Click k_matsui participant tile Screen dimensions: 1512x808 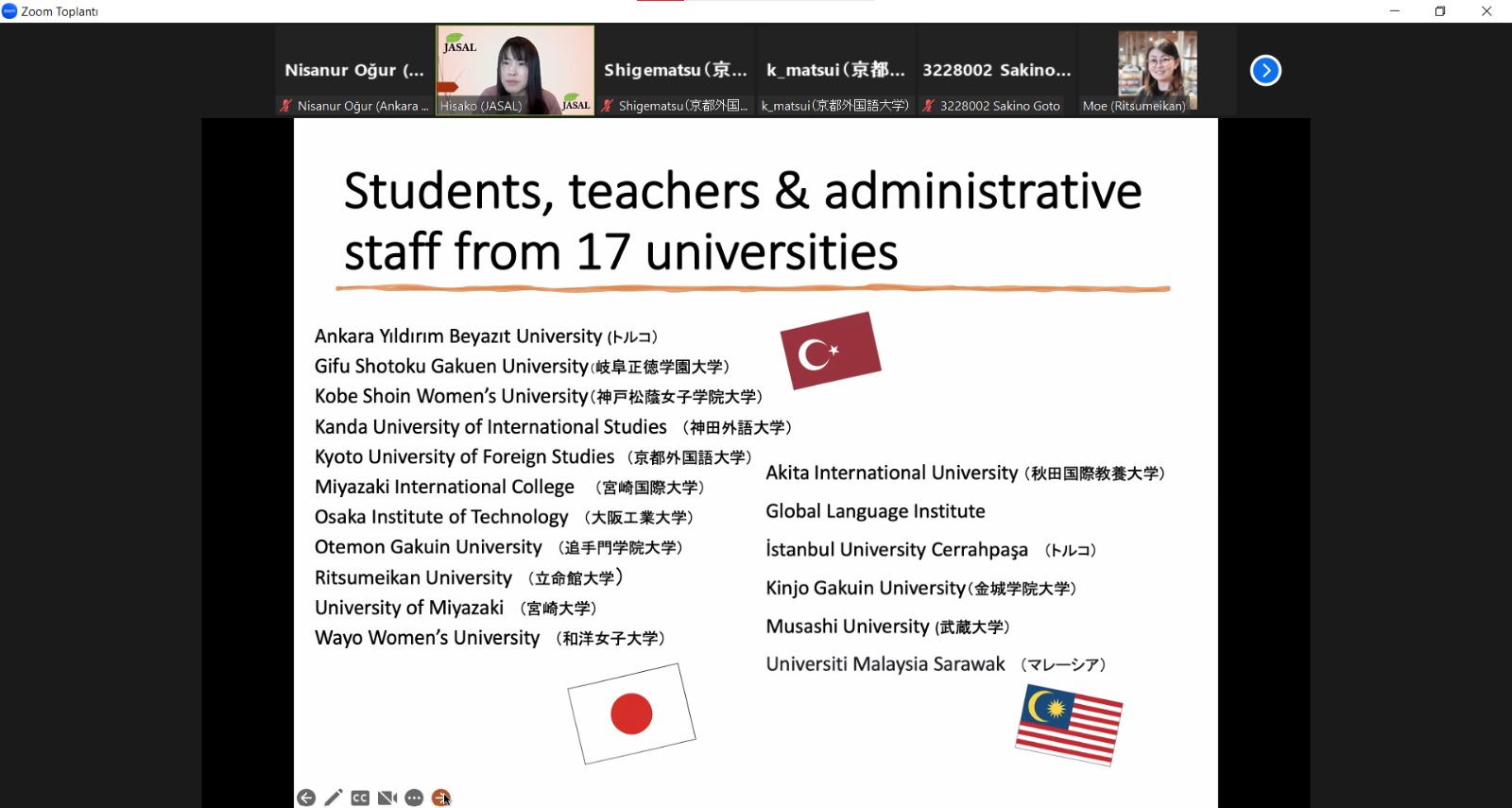[x=835, y=70]
